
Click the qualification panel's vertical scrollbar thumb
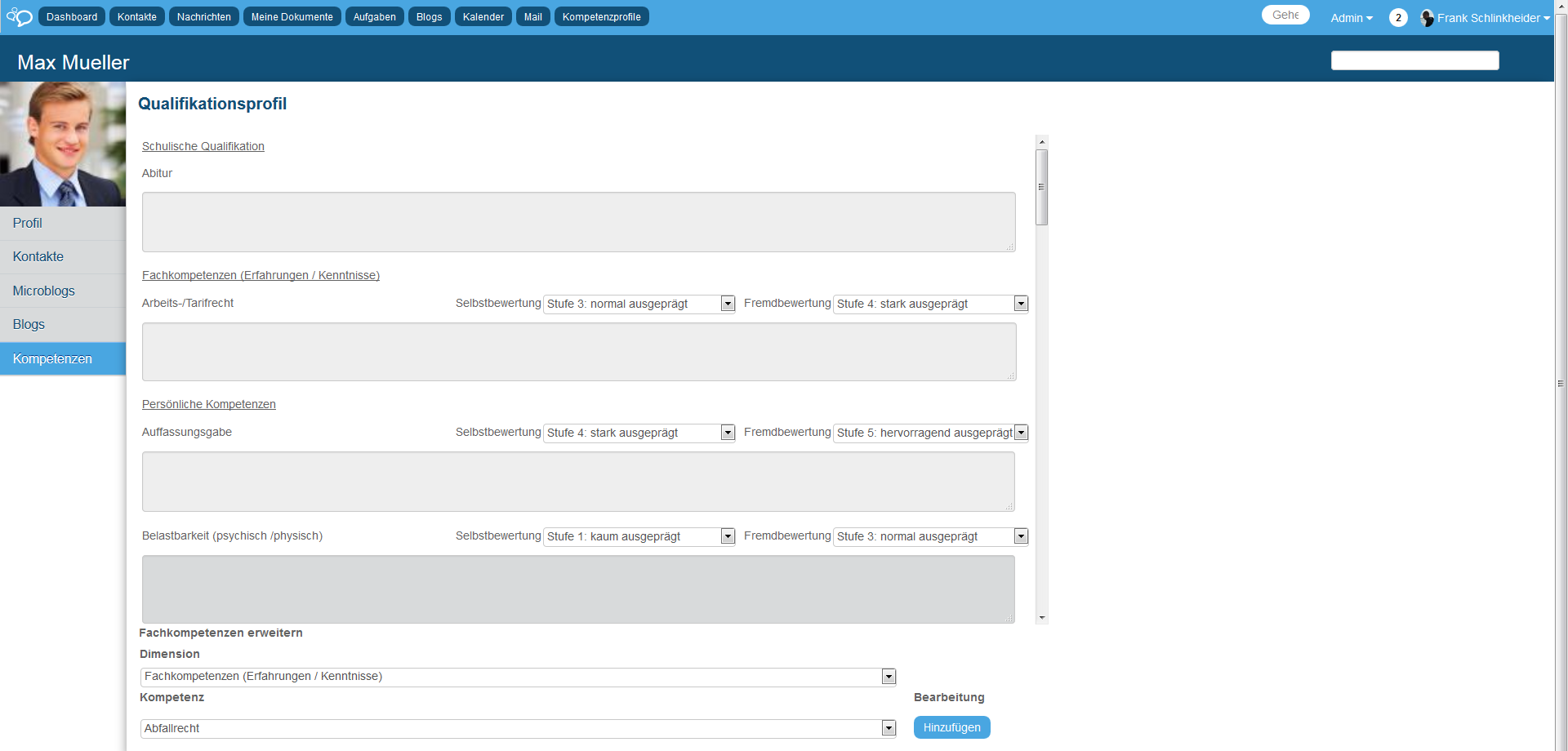[x=1041, y=187]
